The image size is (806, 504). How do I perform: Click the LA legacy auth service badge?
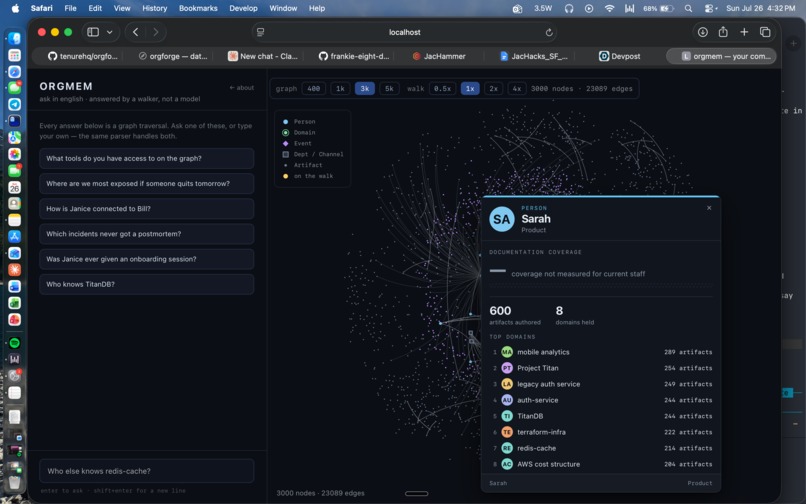(507, 384)
